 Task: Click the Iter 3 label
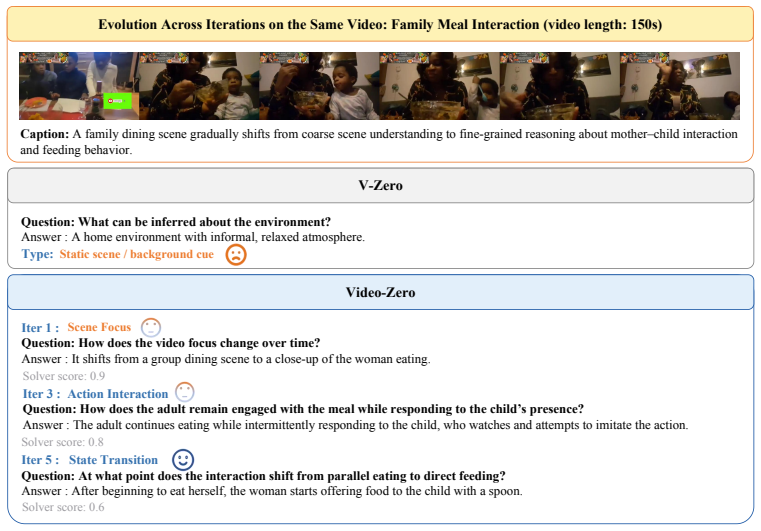pyautogui.click(x=41, y=394)
